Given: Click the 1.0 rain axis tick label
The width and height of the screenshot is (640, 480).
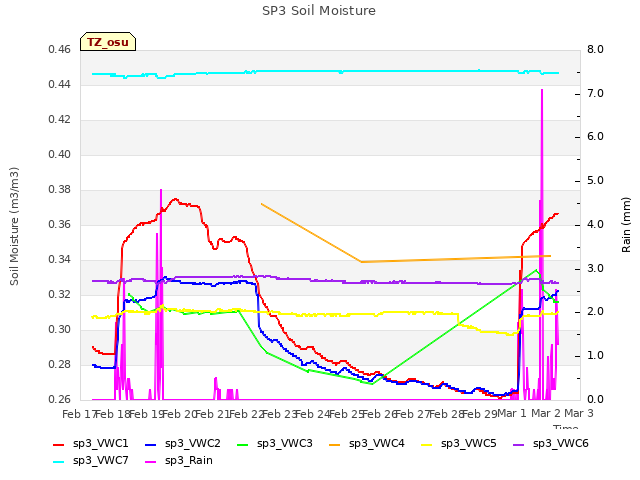Looking at the screenshot, I should pos(595,356).
